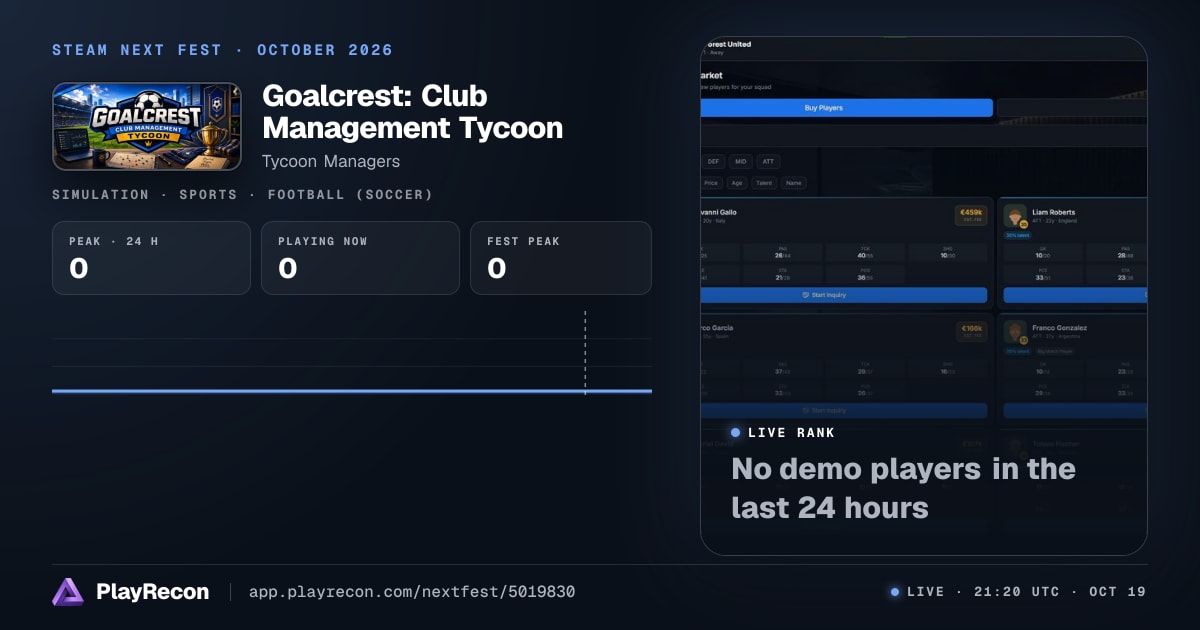Click Start Inquiry under Giovanni Gallo
The width and height of the screenshot is (1200, 630).
pyautogui.click(x=844, y=296)
